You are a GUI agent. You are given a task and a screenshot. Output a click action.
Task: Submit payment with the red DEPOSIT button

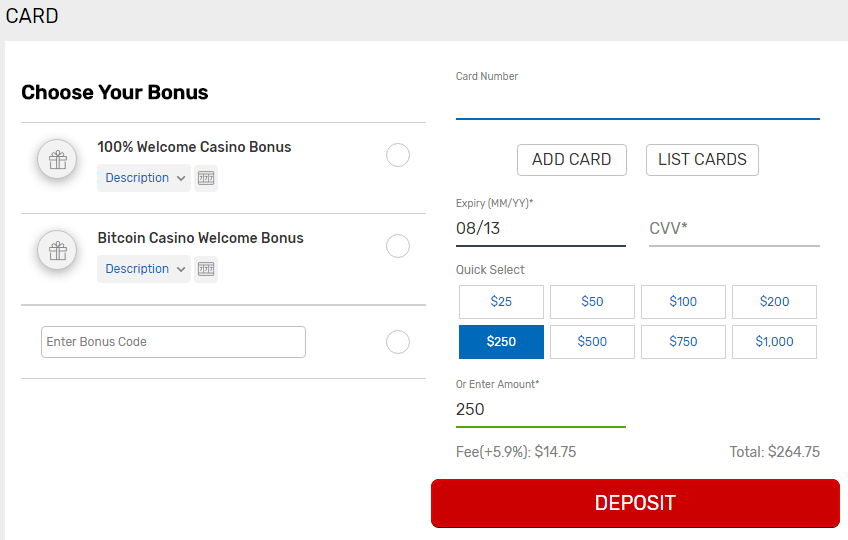[635, 503]
